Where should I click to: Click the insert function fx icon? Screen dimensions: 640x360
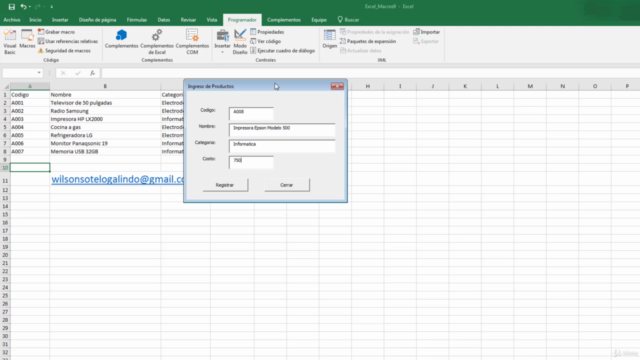(93, 73)
